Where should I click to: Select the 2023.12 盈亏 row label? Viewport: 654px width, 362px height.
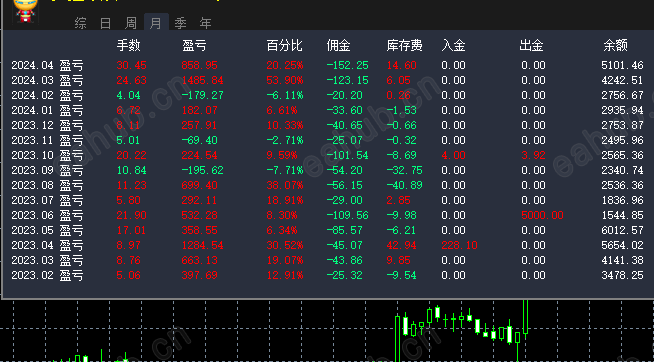tap(47, 126)
